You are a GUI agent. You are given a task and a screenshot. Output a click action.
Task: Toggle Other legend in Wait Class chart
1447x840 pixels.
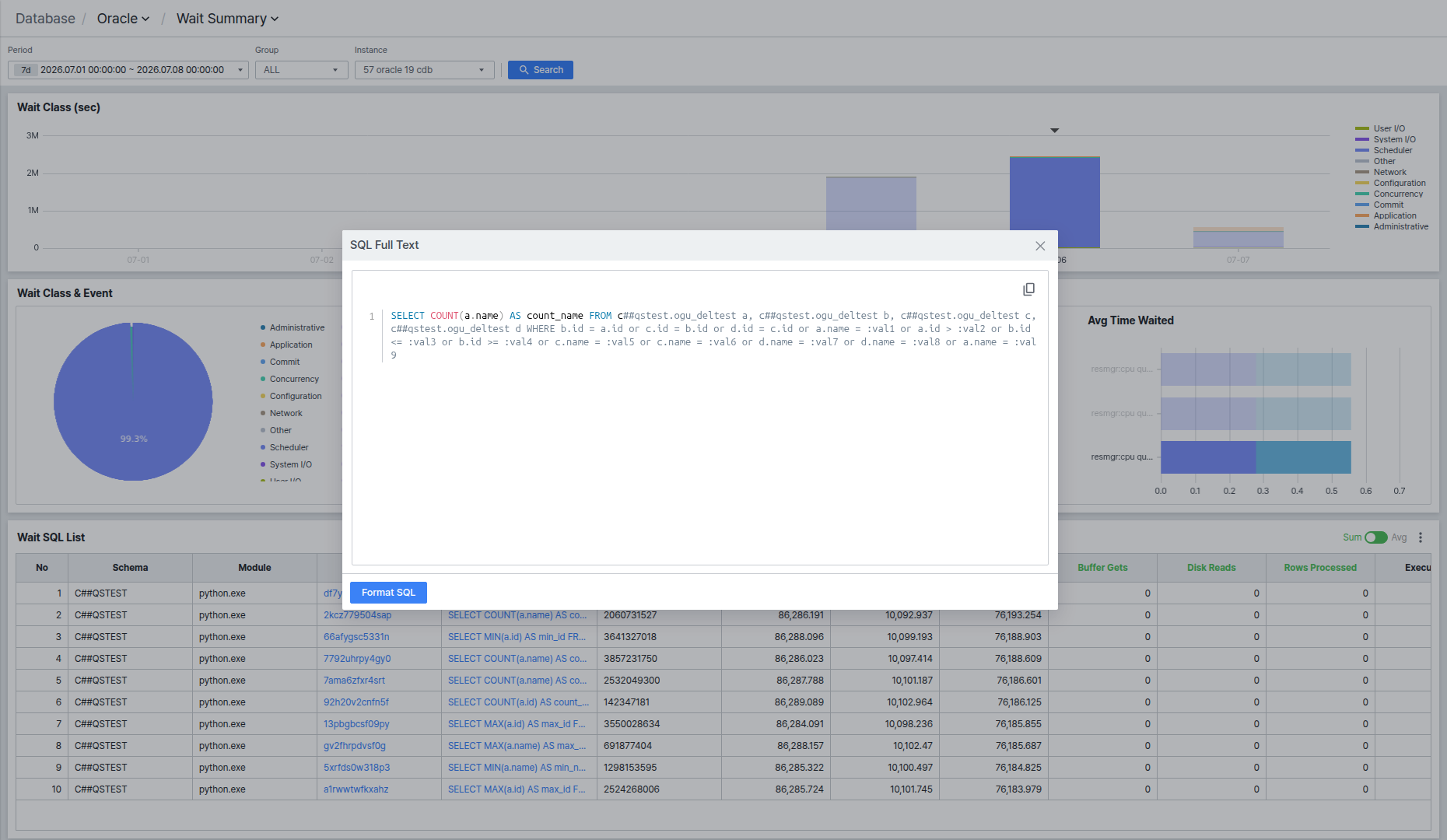1375,161
